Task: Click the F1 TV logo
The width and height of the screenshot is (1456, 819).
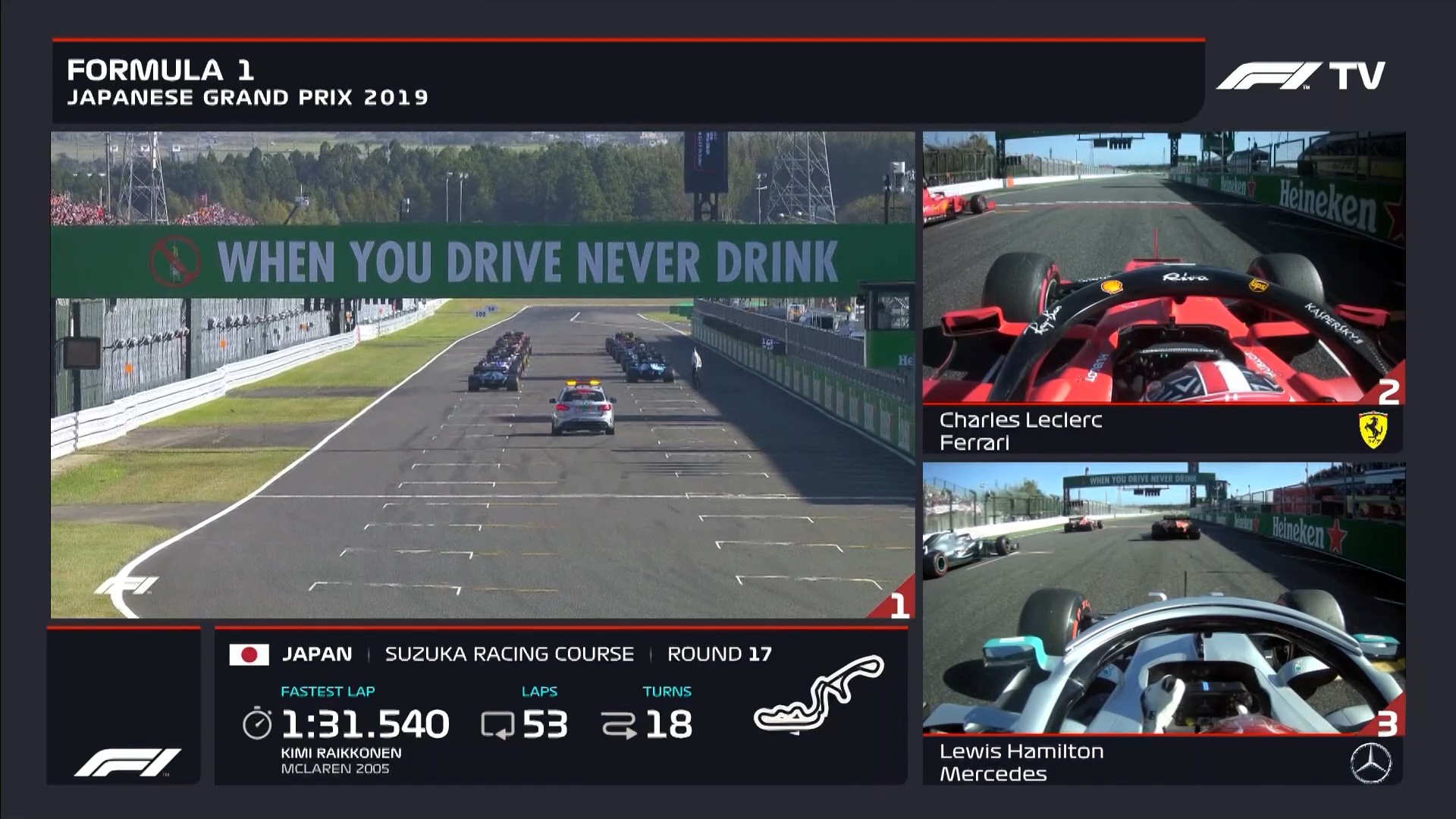Action: point(1301,76)
